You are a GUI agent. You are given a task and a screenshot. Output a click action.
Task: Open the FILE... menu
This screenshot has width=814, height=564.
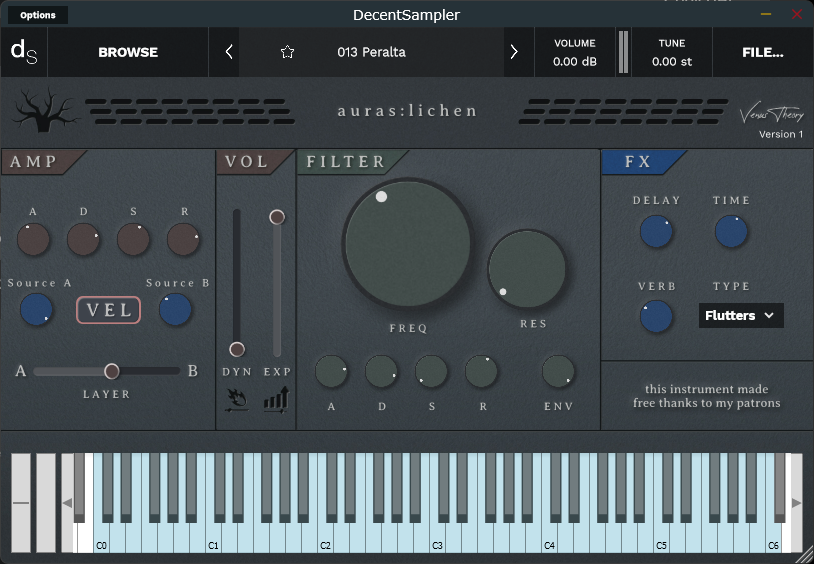coord(763,52)
